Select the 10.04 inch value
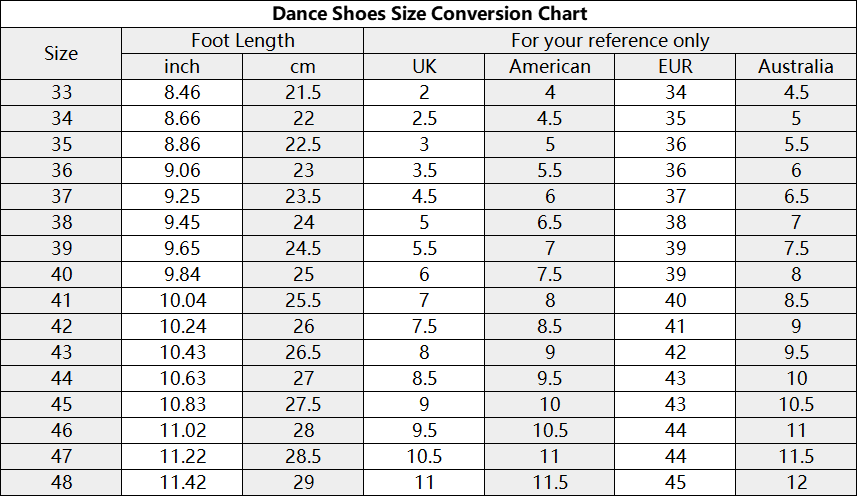857x496 pixels. [182, 300]
